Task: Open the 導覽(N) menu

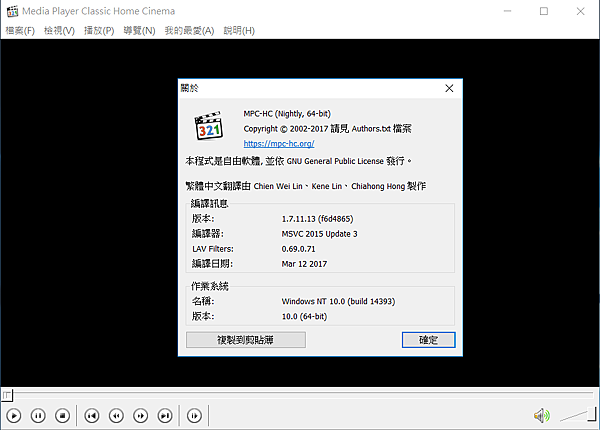Action: [x=139, y=31]
